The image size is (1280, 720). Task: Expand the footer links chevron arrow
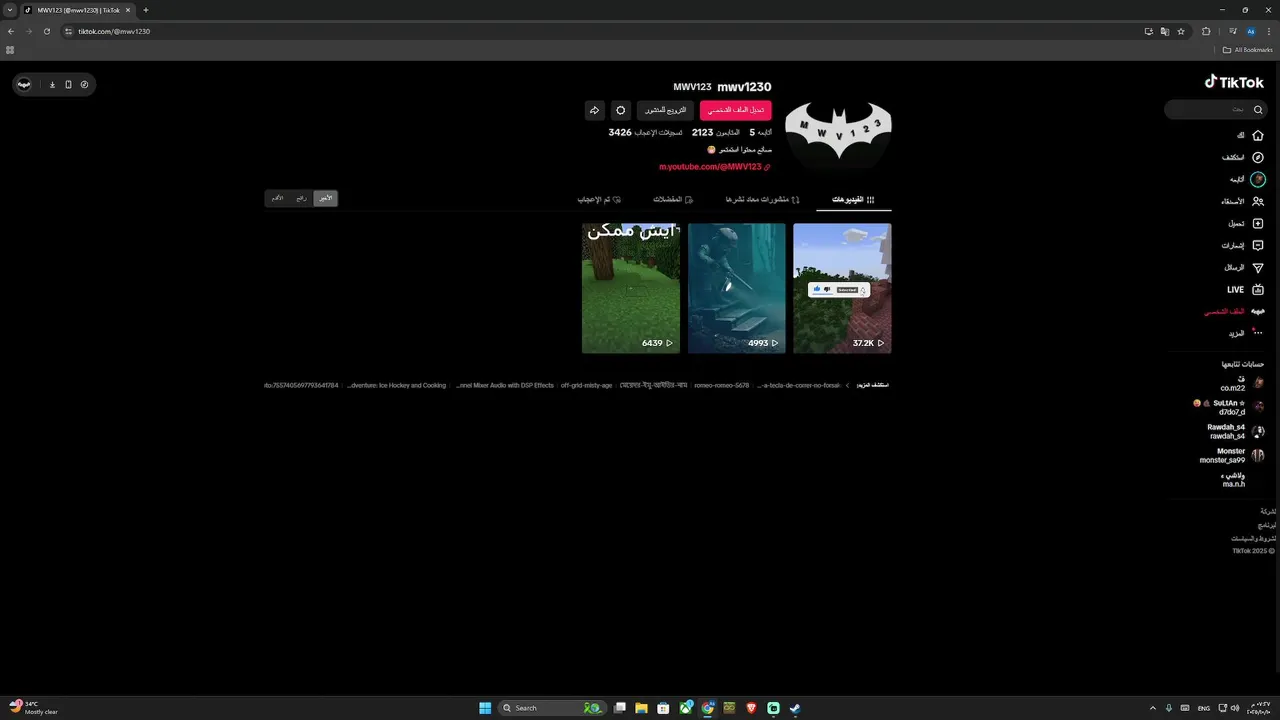pos(848,385)
